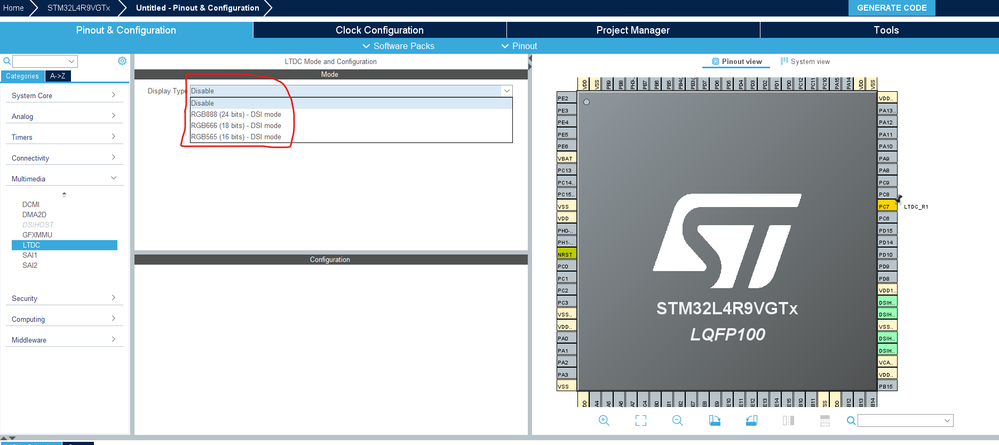
Task: Choose RGB888 (24 bits) - DSI mode
Action: coord(350,114)
